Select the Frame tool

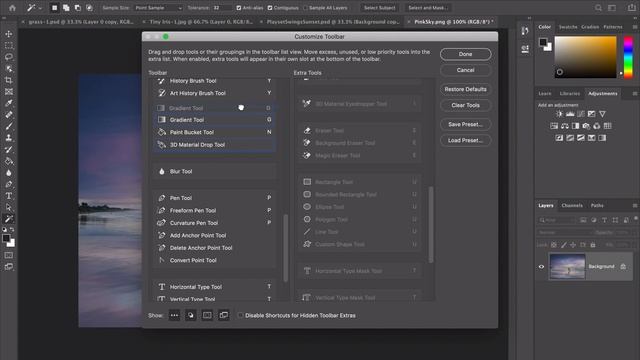tap(9, 91)
